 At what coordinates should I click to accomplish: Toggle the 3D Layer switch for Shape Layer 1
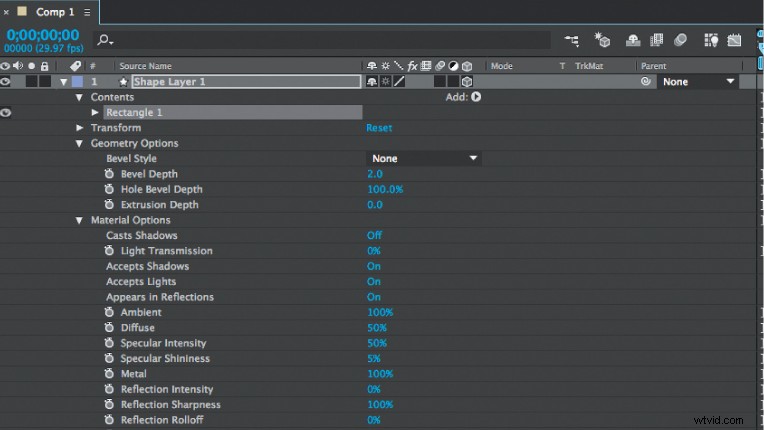(x=467, y=82)
